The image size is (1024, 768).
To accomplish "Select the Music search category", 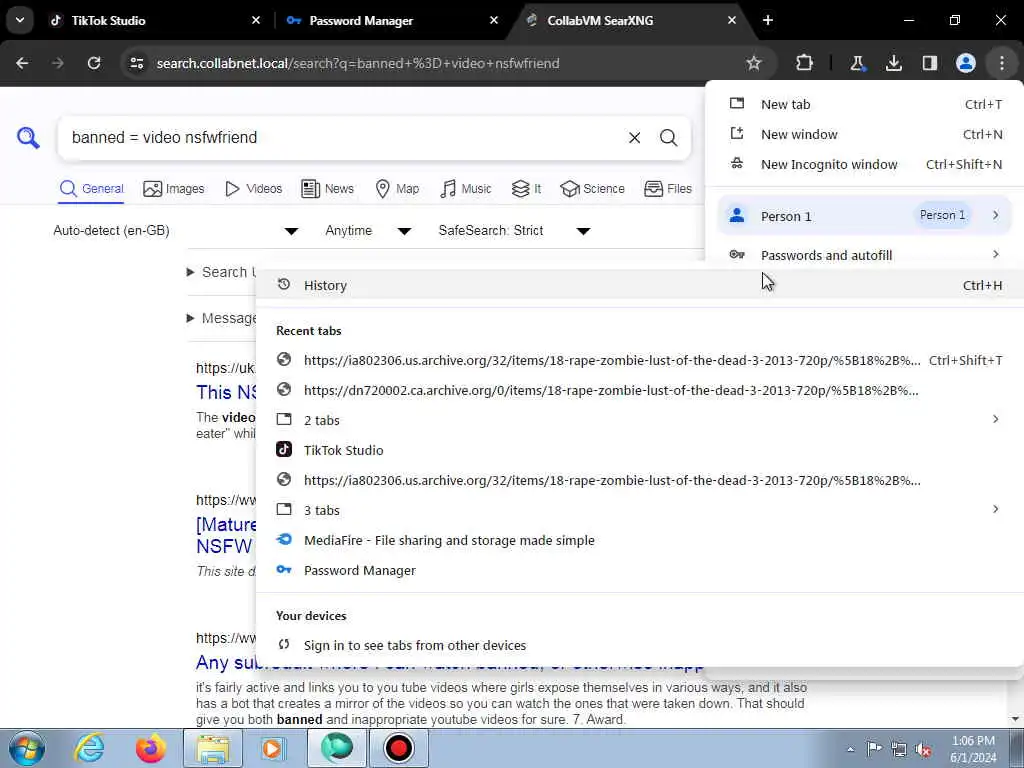I will 466,189.
